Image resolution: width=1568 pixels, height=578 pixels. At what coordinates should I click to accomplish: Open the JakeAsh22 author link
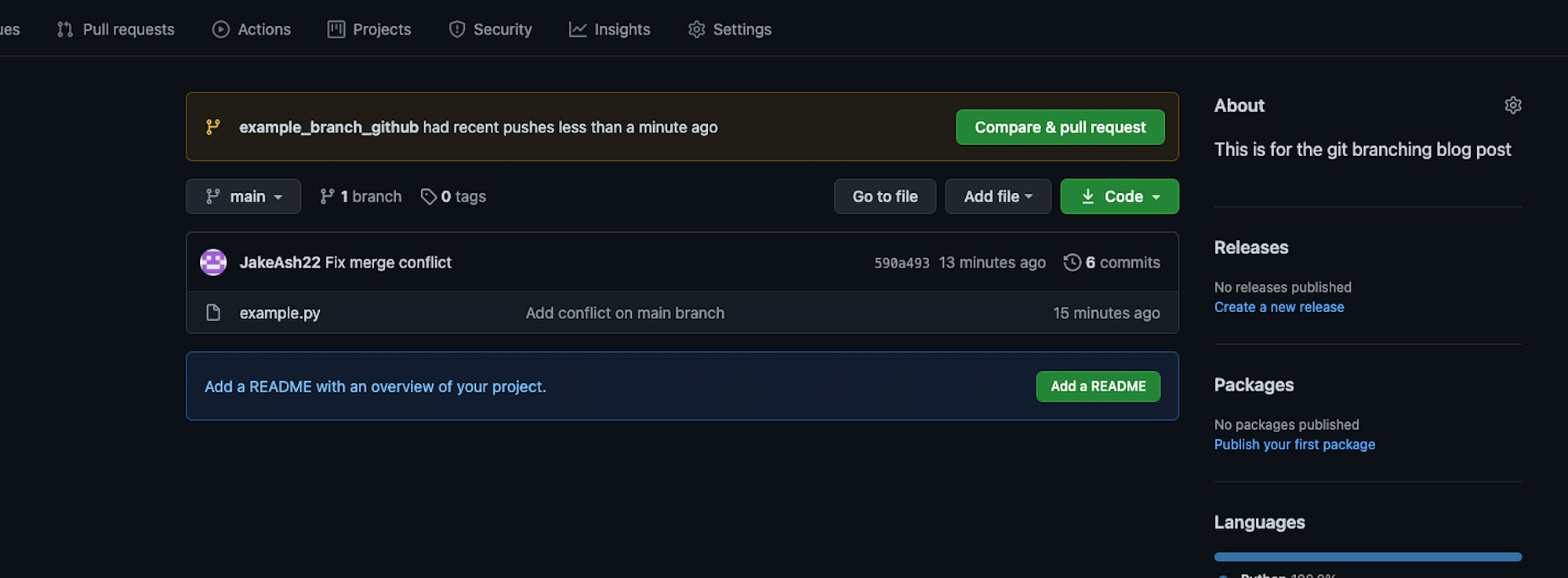tap(280, 262)
